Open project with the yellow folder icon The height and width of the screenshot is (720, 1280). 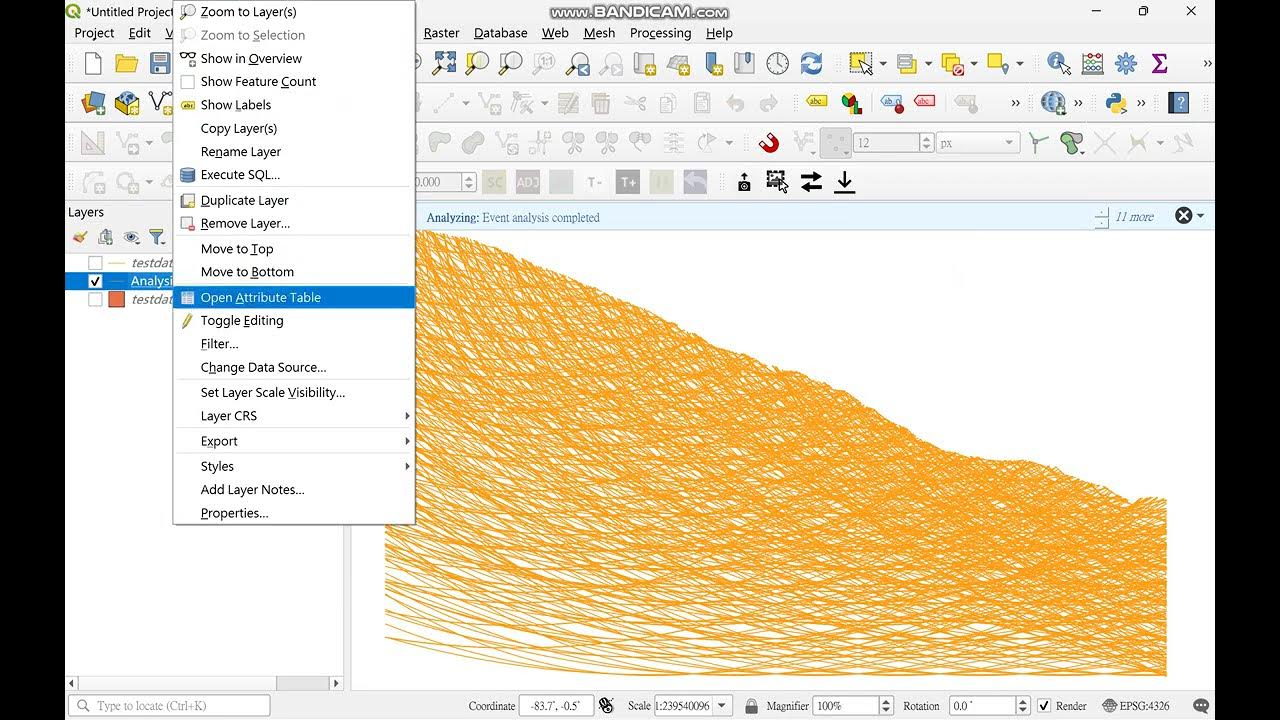126,64
